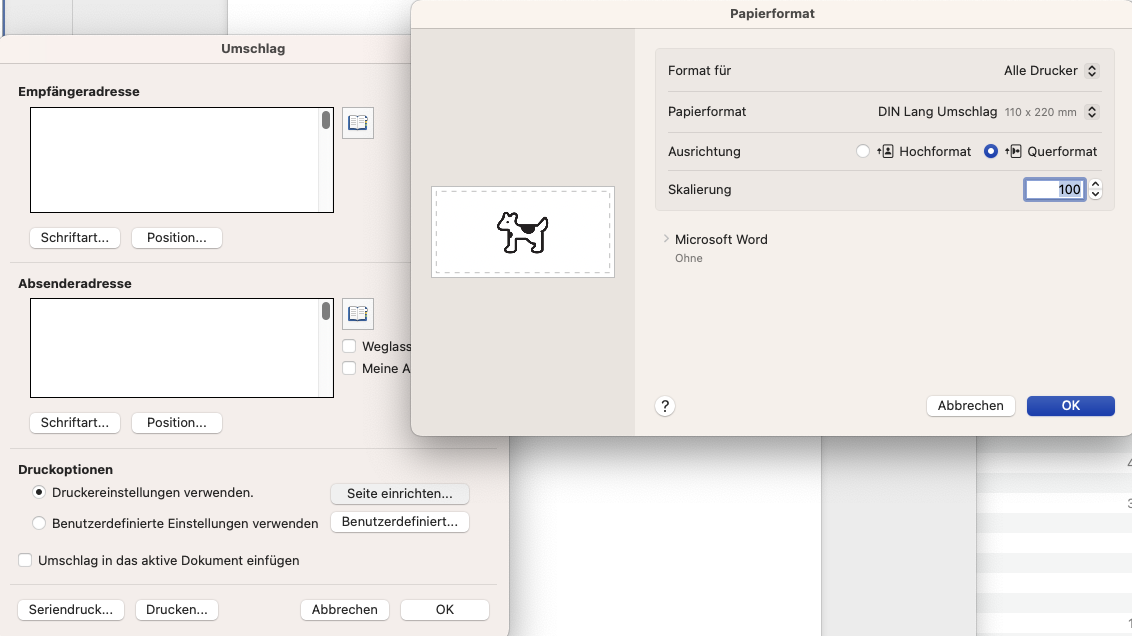The height and width of the screenshot is (636, 1132).
Task: Click the Ohne text under Microsoft Word
Action: (x=689, y=258)
